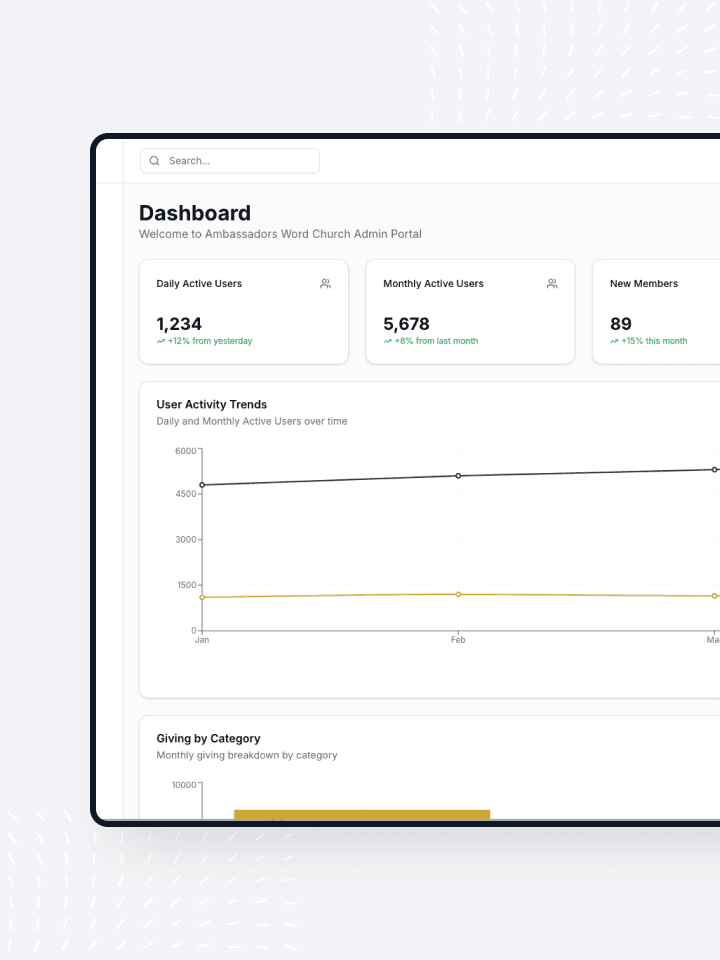Click the gold bar in Giving by Category

point(362,814)
